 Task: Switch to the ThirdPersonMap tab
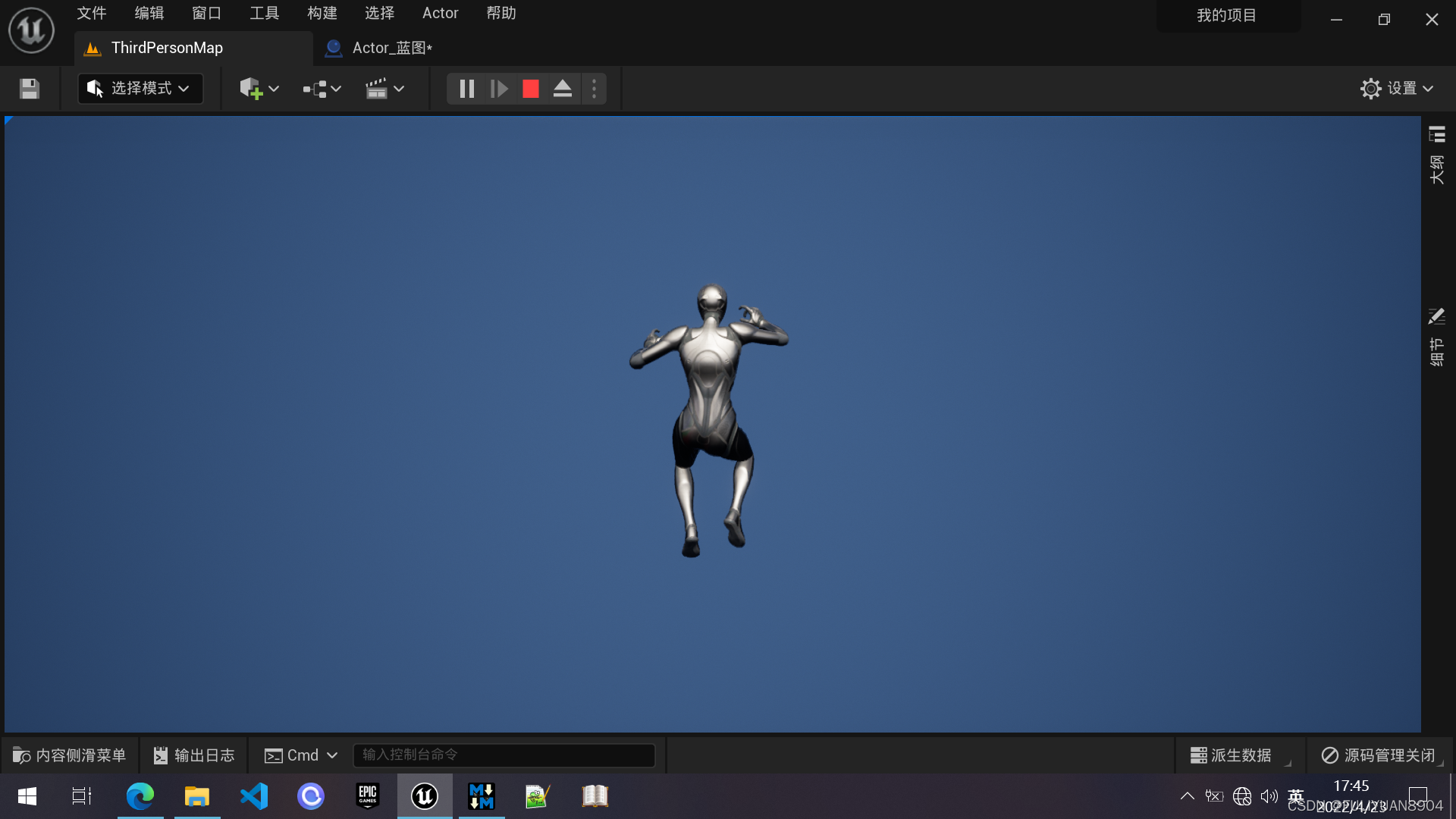click(193, 48)
